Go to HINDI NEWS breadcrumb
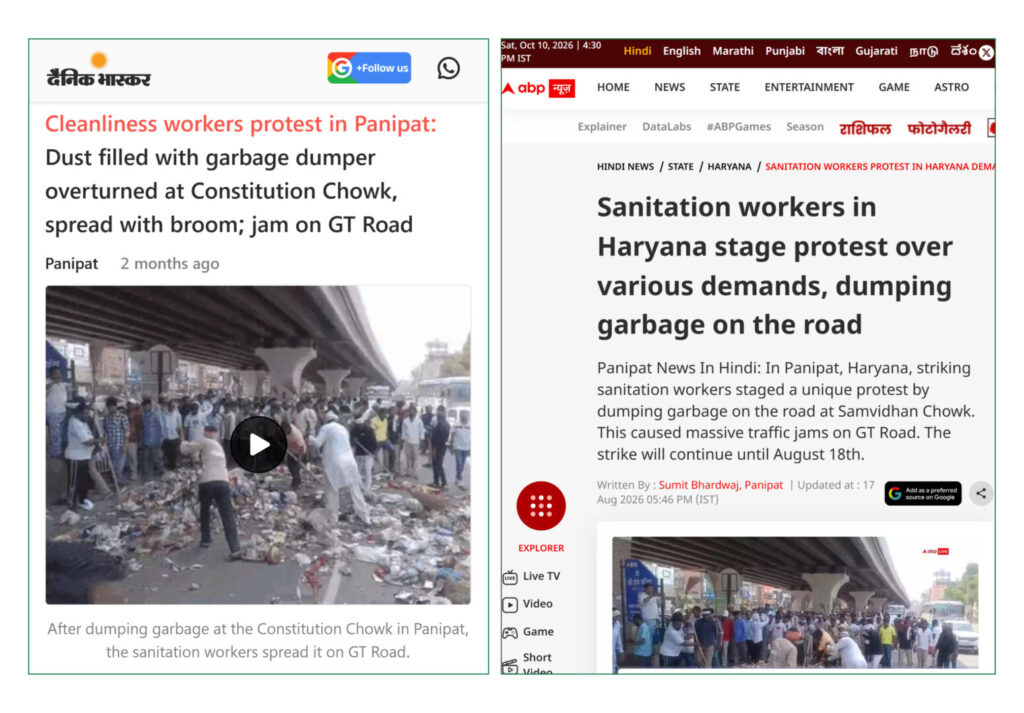The image size is (1024, 713). 625,166
